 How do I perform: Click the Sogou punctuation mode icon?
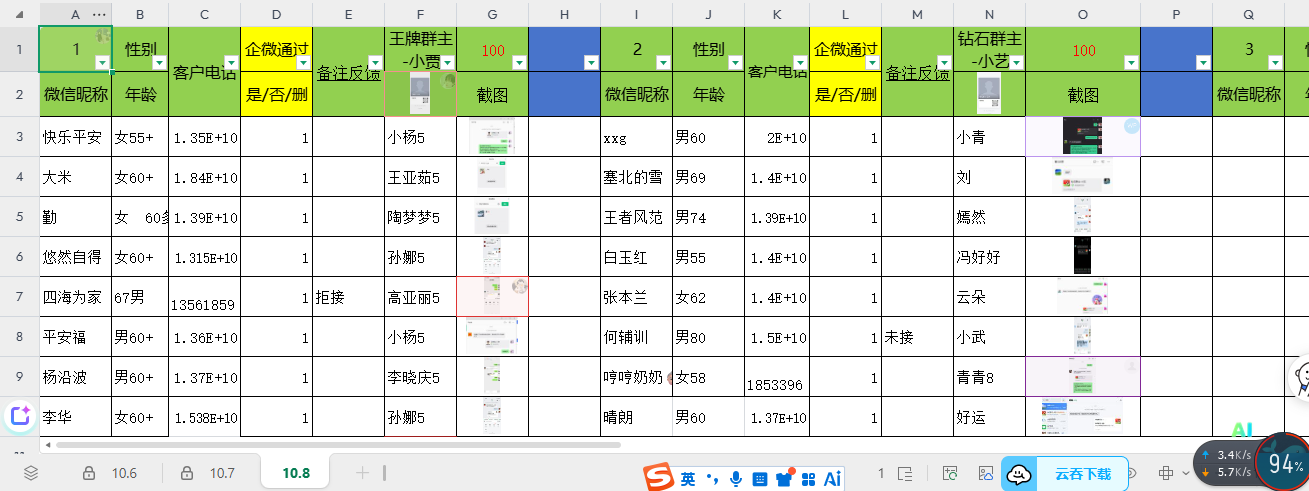pos(713,479)
